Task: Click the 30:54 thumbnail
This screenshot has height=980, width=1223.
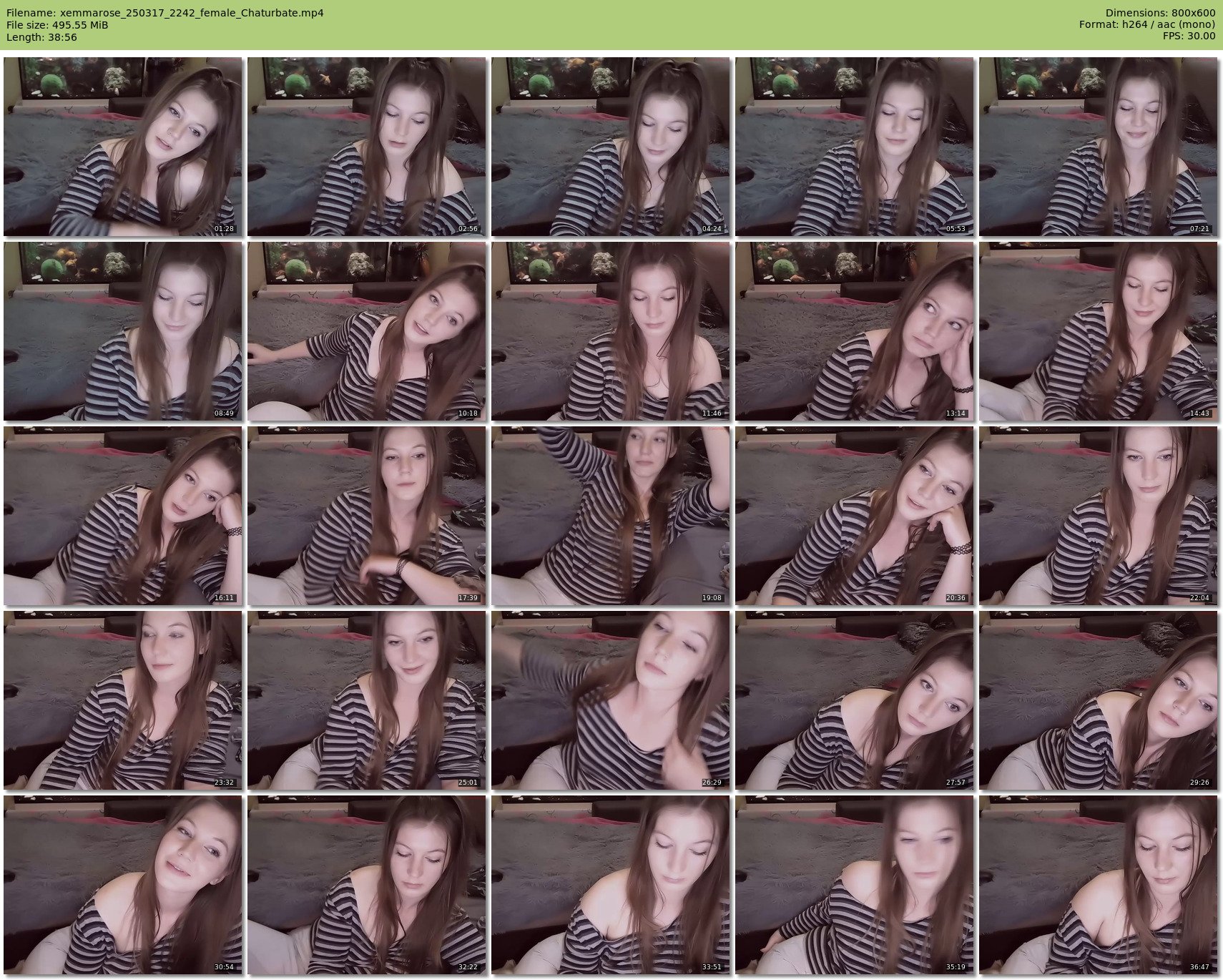Action: (x=123, y=885)
